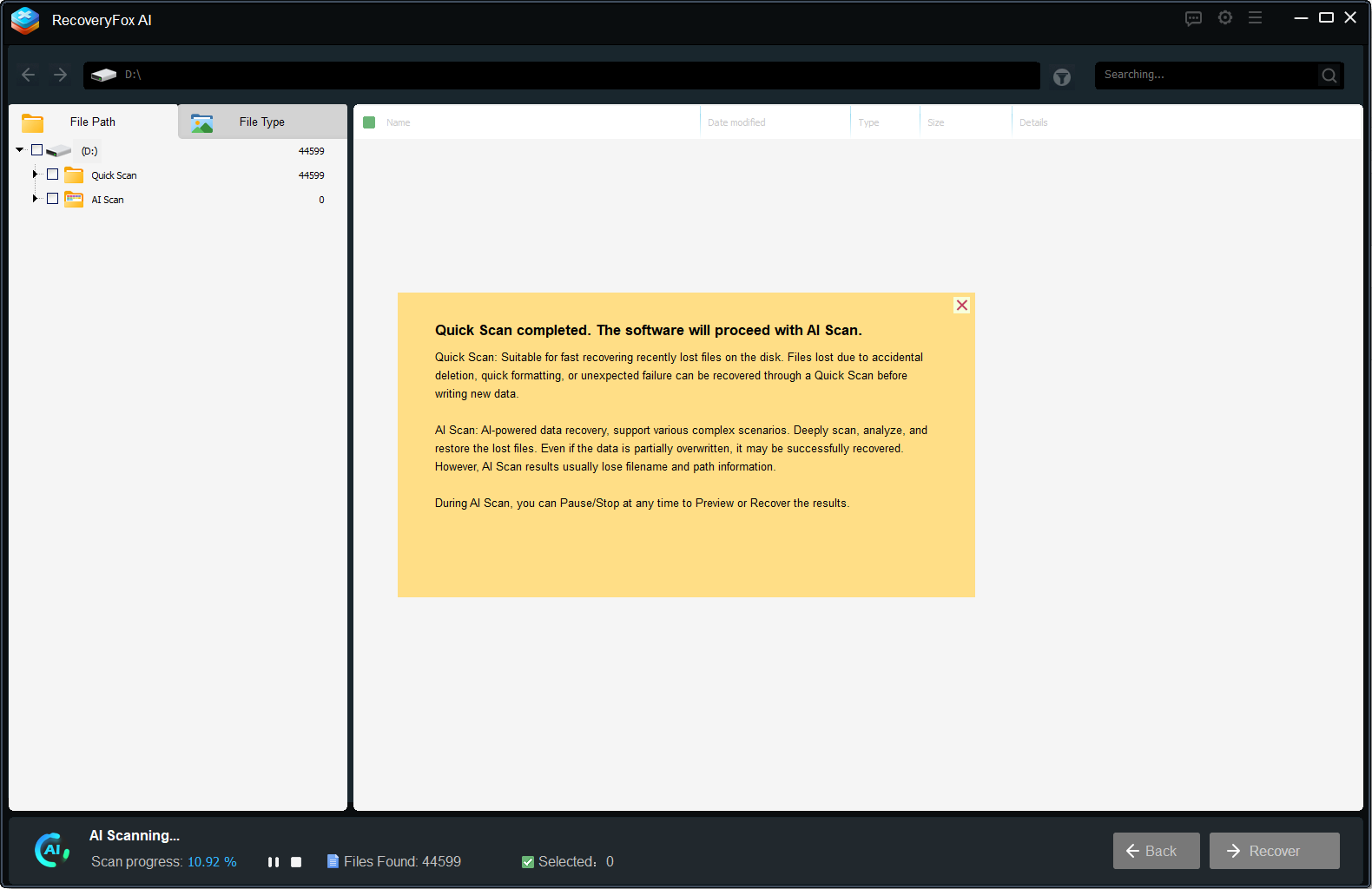Click the Back button
The height and width of the screenshot is (889, 1372).
[1157, 851]
